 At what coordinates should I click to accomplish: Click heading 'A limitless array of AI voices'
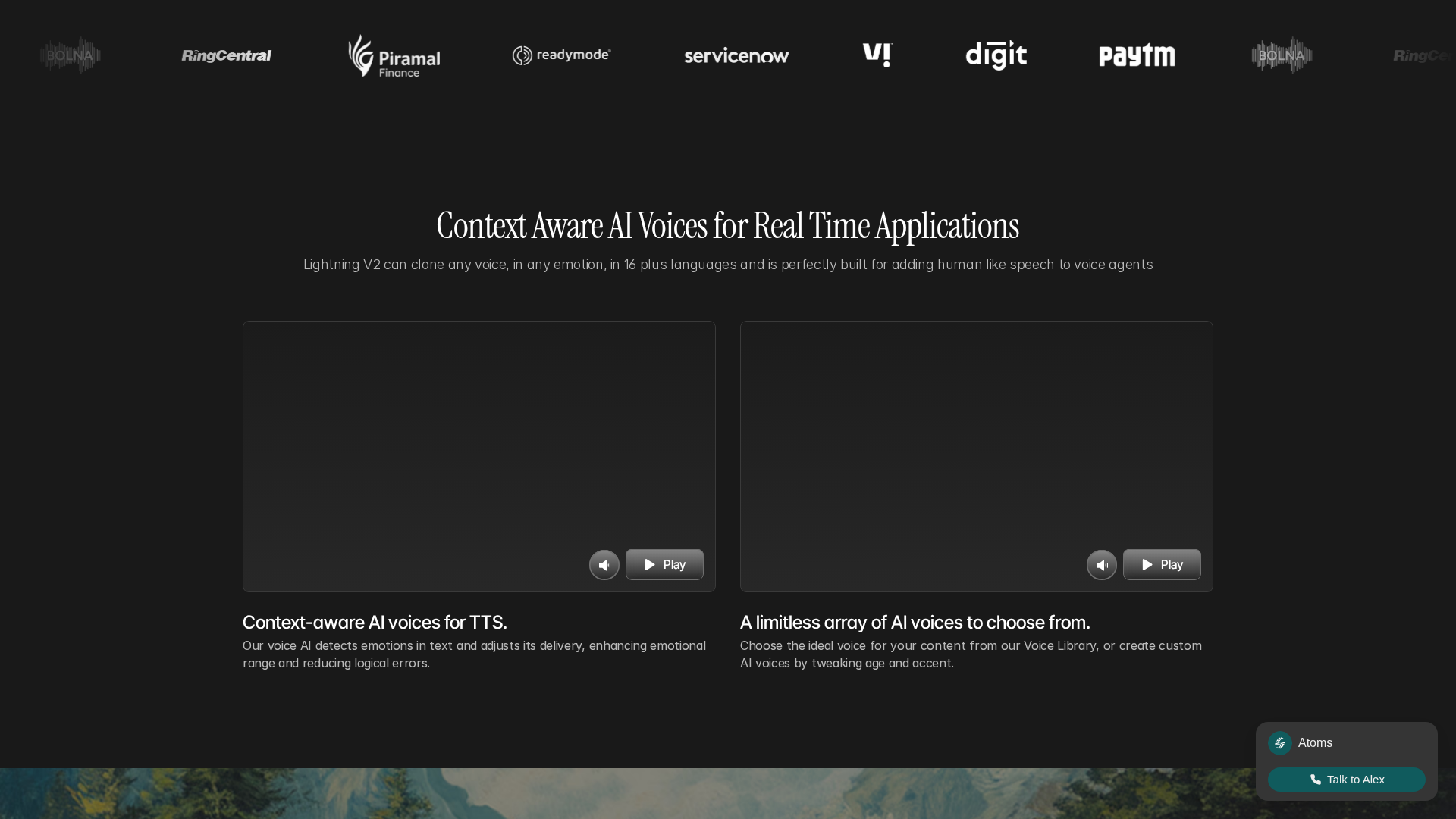[915, 622]
